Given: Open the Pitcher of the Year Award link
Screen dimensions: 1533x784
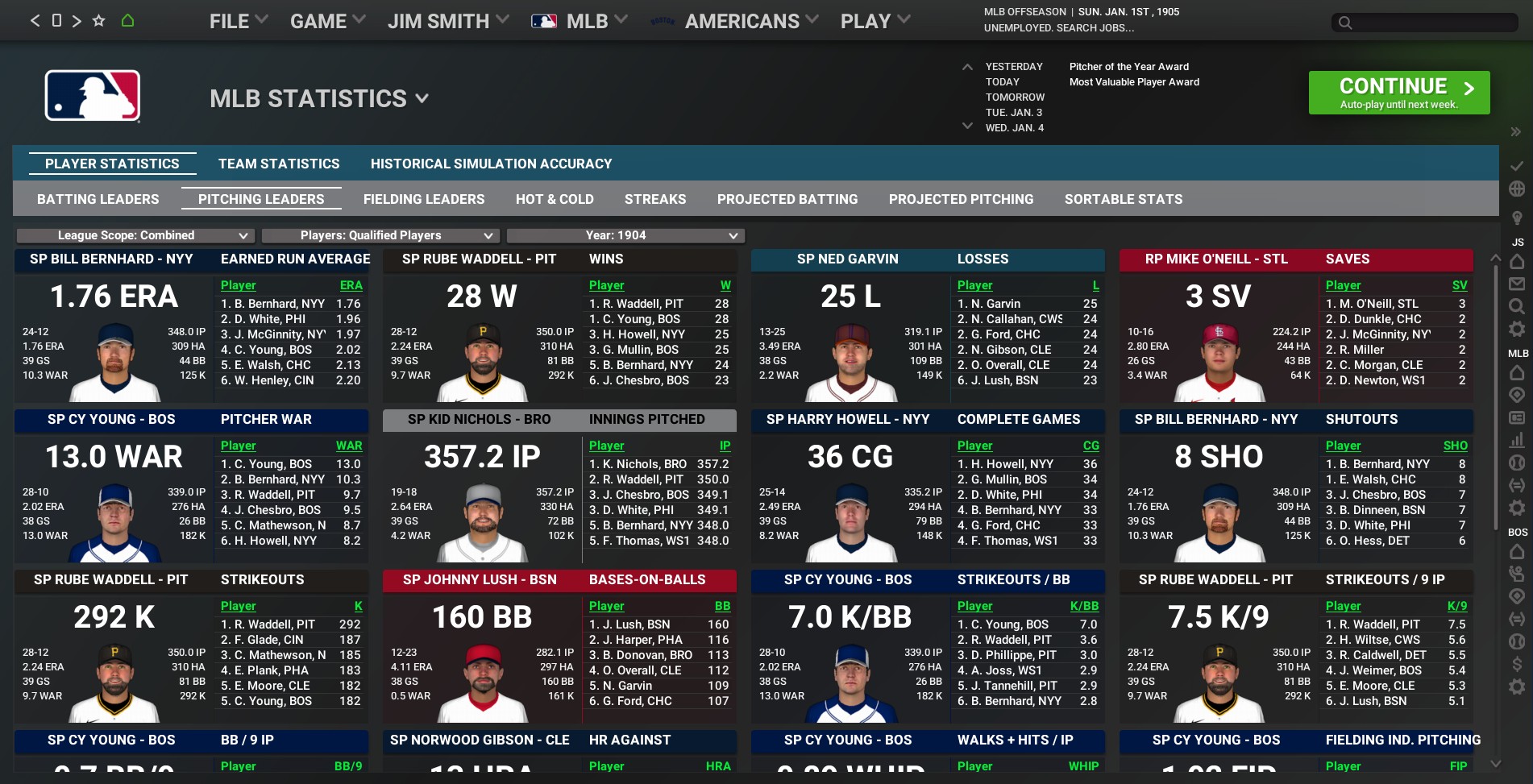Looking at the screenshot, I should [1128, 66].
